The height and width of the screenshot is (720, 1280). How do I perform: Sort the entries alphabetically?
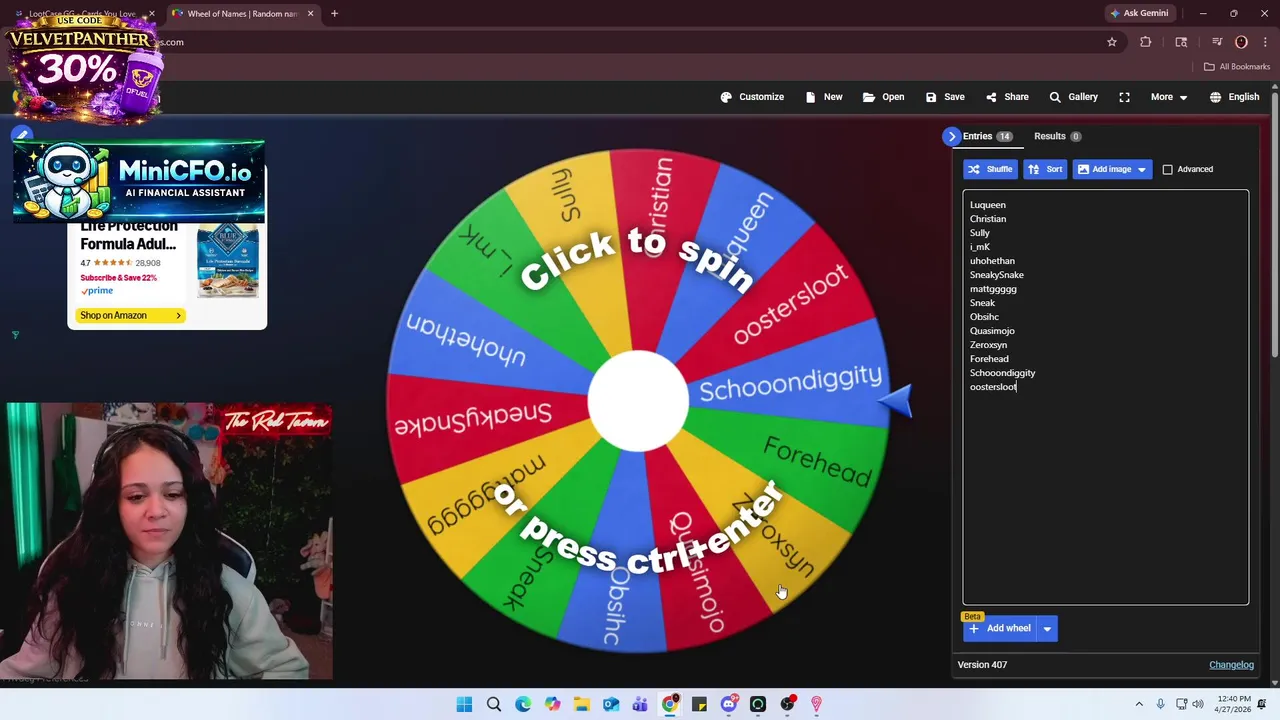pos(1045,169)
